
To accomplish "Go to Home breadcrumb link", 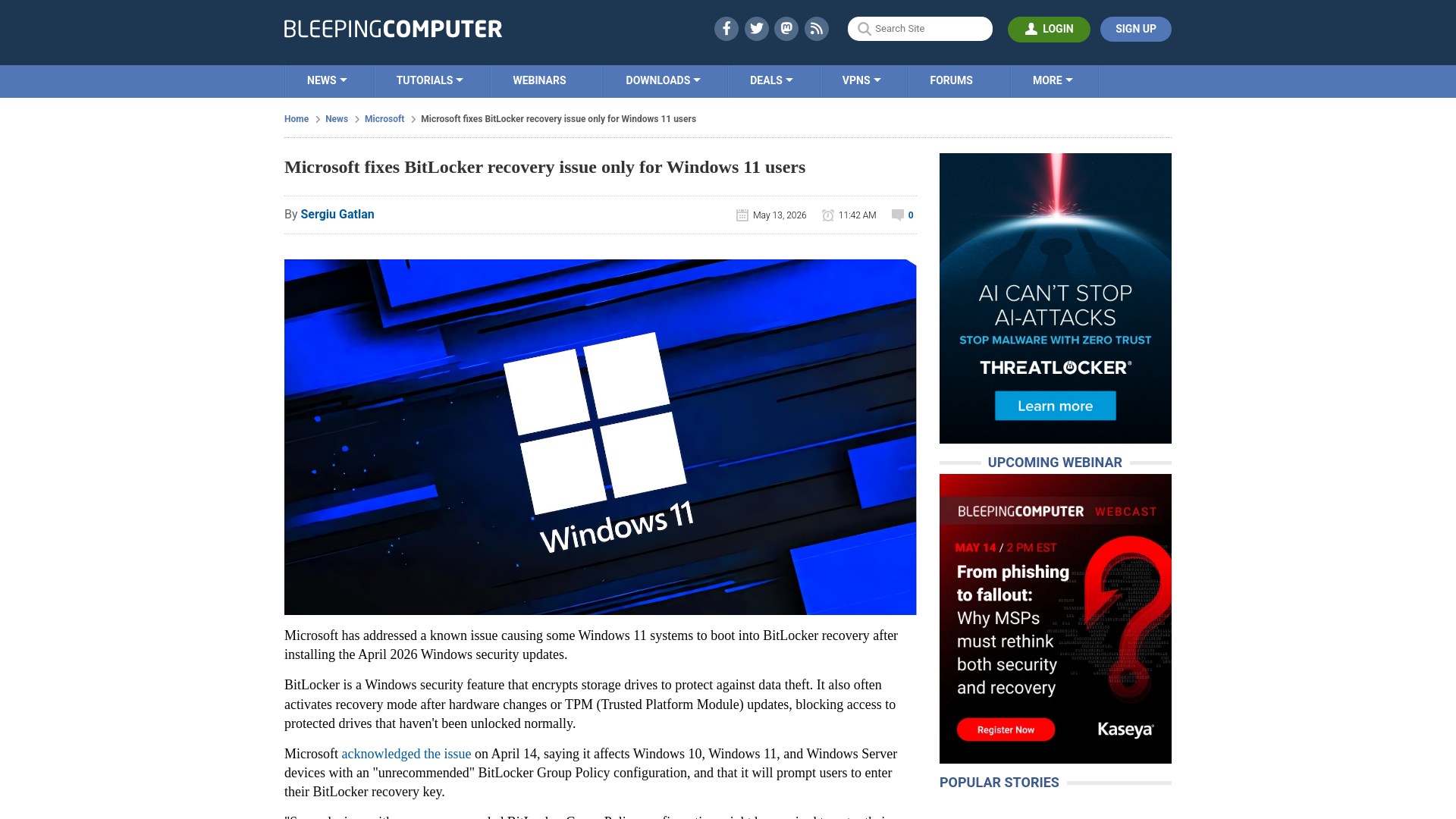I will pyautogui.click(x=297, y=119).
